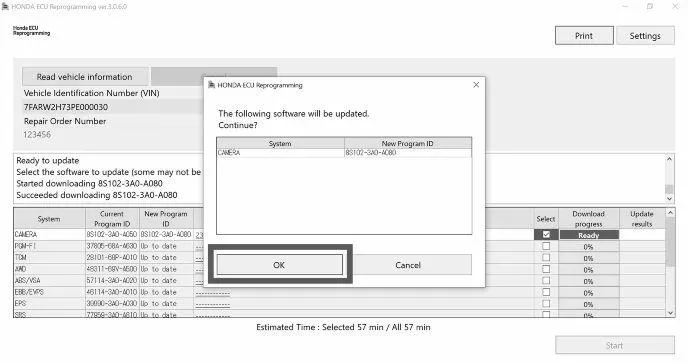Image resolution: width=688 pixels, height=363 pixels.
Task: Click the Download progress column header
Action: pos(588,219)
